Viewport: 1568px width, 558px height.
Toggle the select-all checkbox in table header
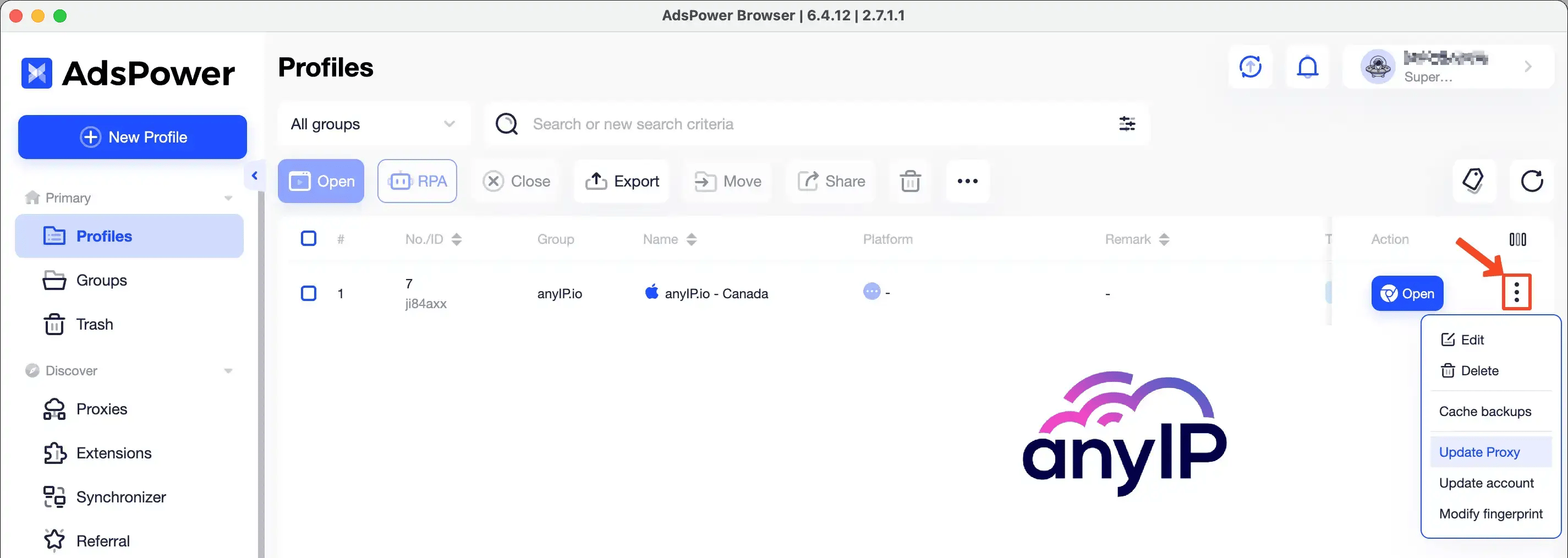click(x=309, y=238)
